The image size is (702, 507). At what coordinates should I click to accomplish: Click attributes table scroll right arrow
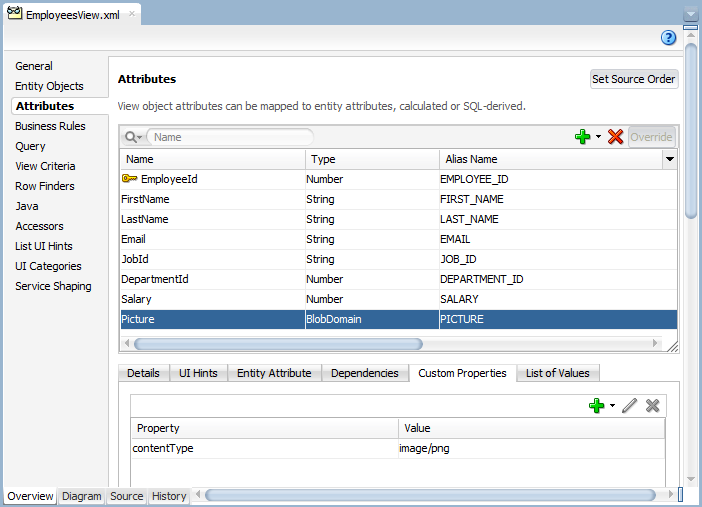click(655, 344)
